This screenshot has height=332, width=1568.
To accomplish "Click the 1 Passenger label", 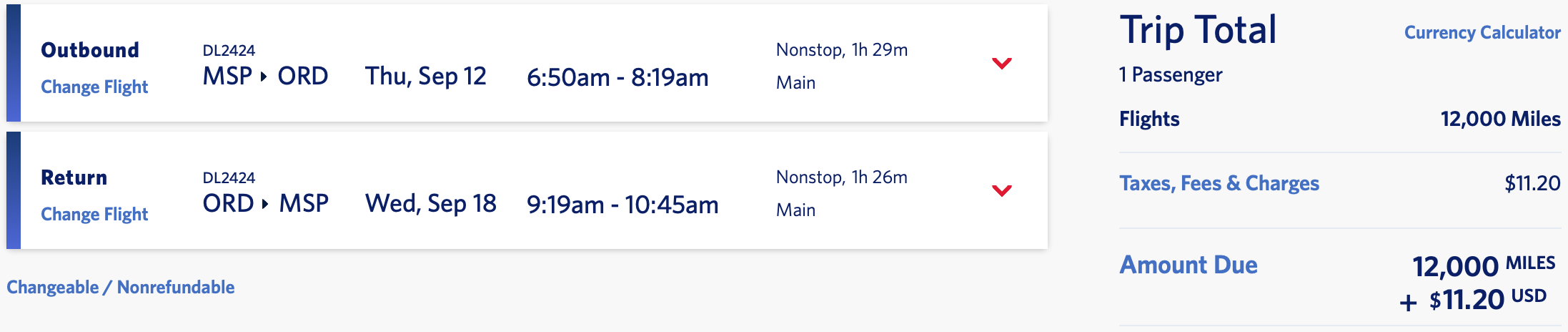I will tap(1171, 74).
